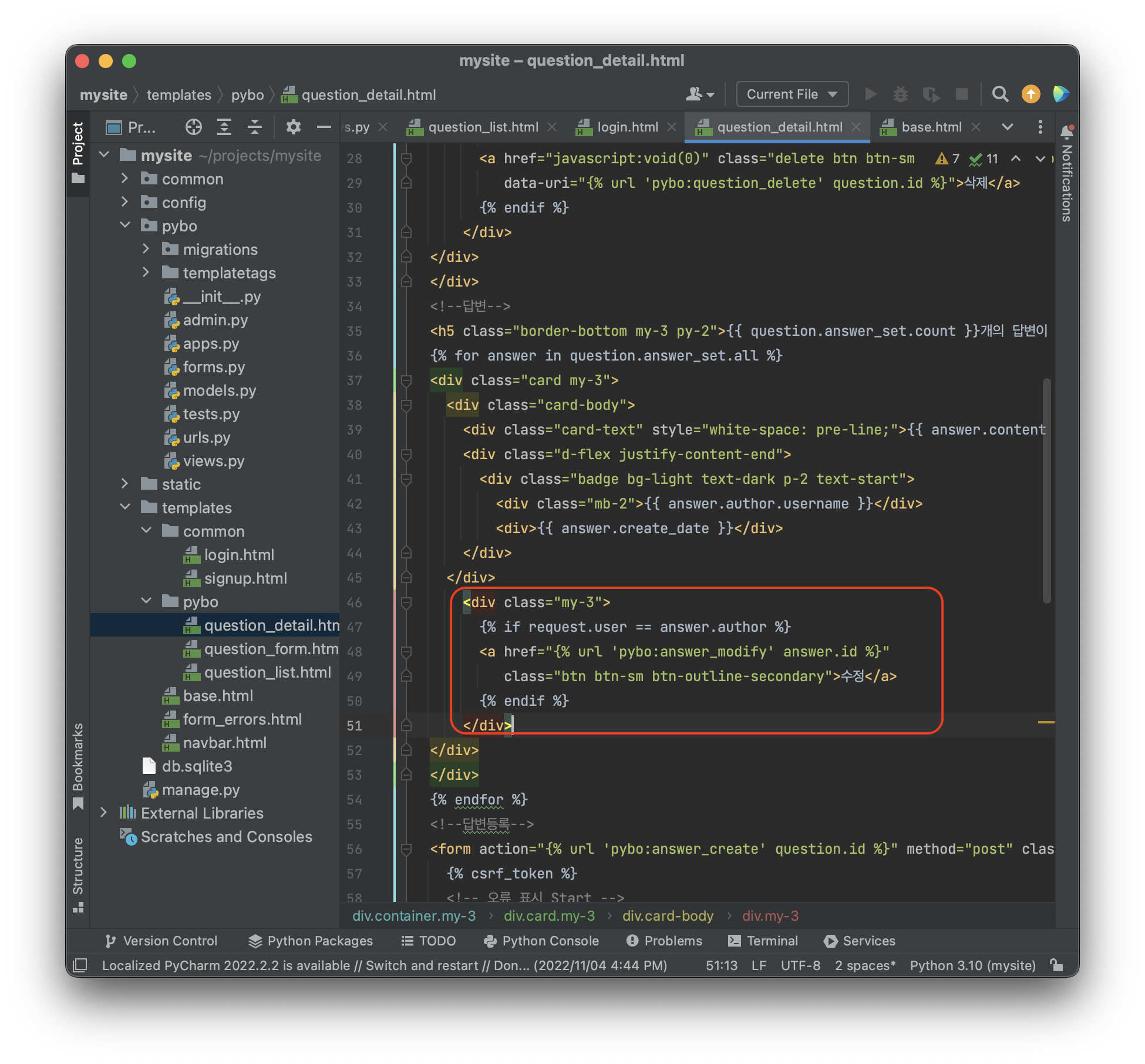Toggle read-only lock icon in status bar
Screen dimensions: 1145x1064
point(1056,965)
